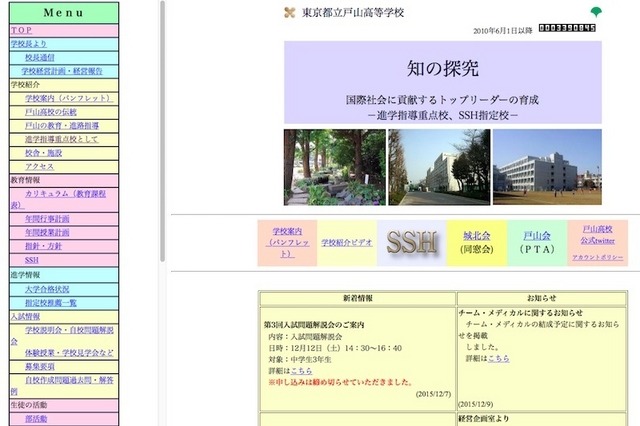
Task: Click こちら link under 入試問題解説会 details
Action: (301, 371)
